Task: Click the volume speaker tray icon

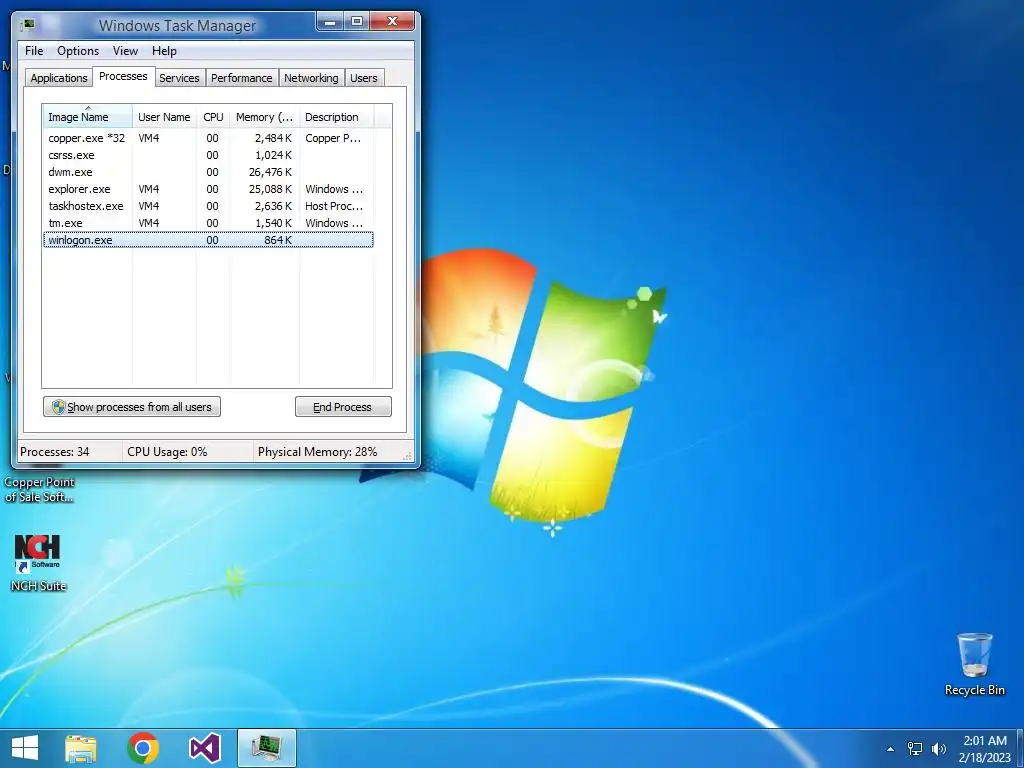Action: click(x=939, y=749)
